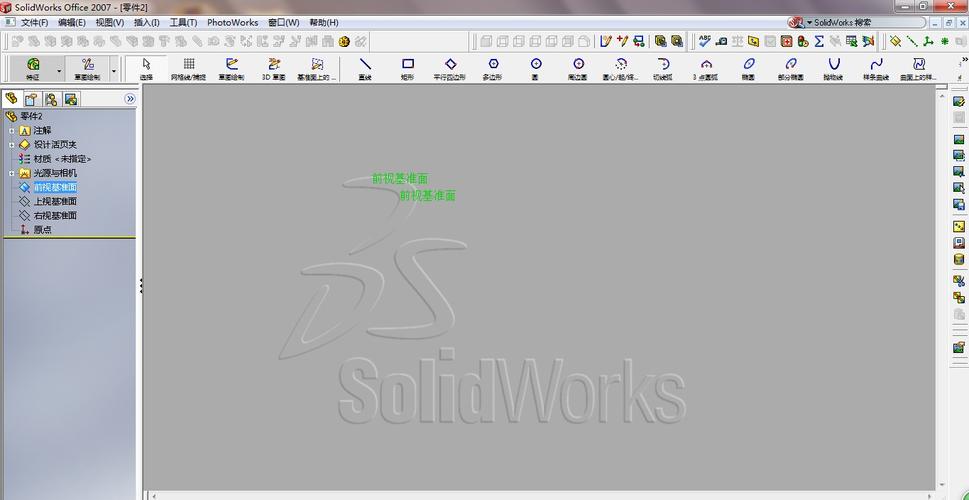This screenshot has height=500, width=969.
Task: Select the centerpoint arc tool
Action: pyautogui.click(x=621, y=68)
